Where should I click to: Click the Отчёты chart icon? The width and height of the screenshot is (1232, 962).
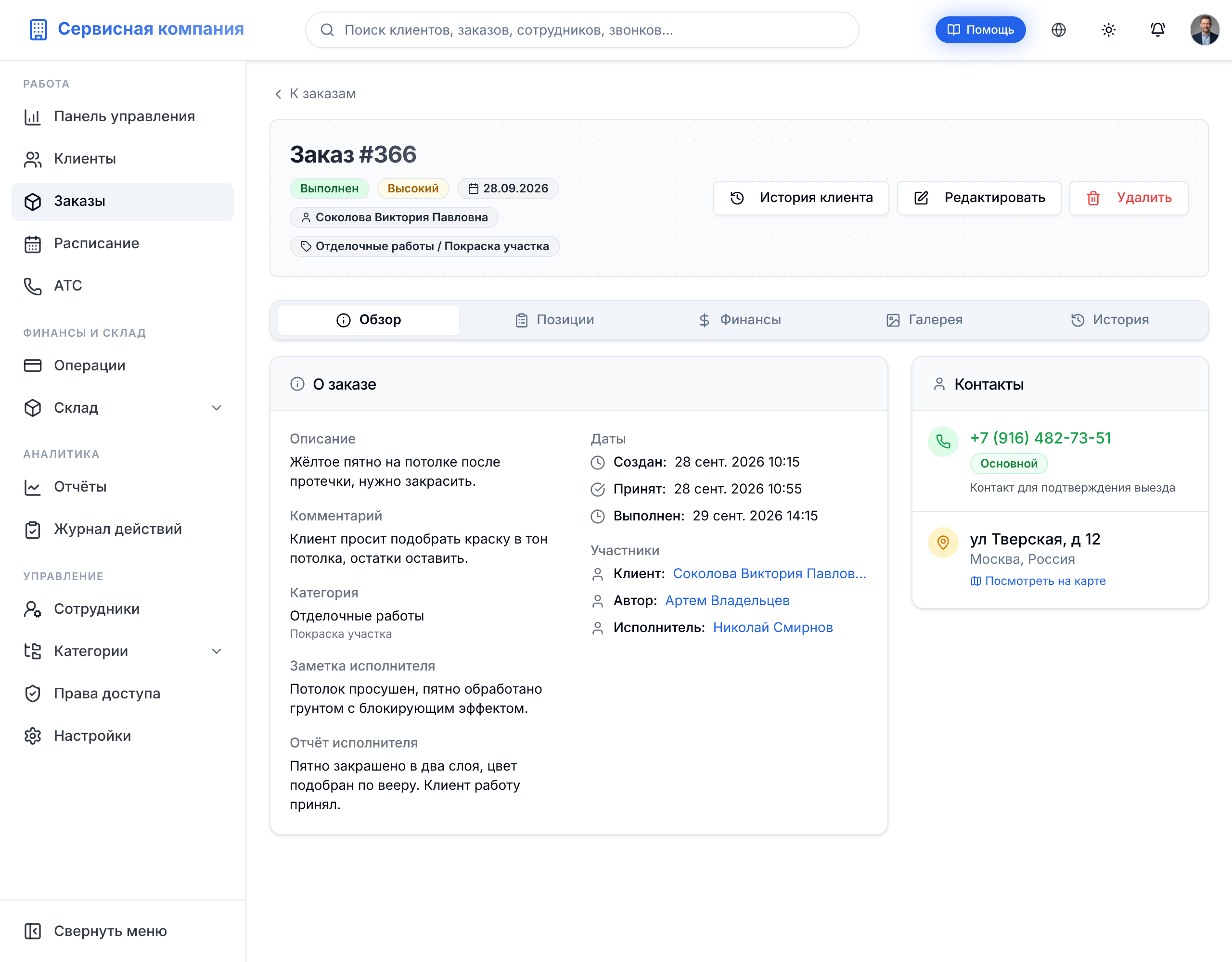click(x=33, y=487)
